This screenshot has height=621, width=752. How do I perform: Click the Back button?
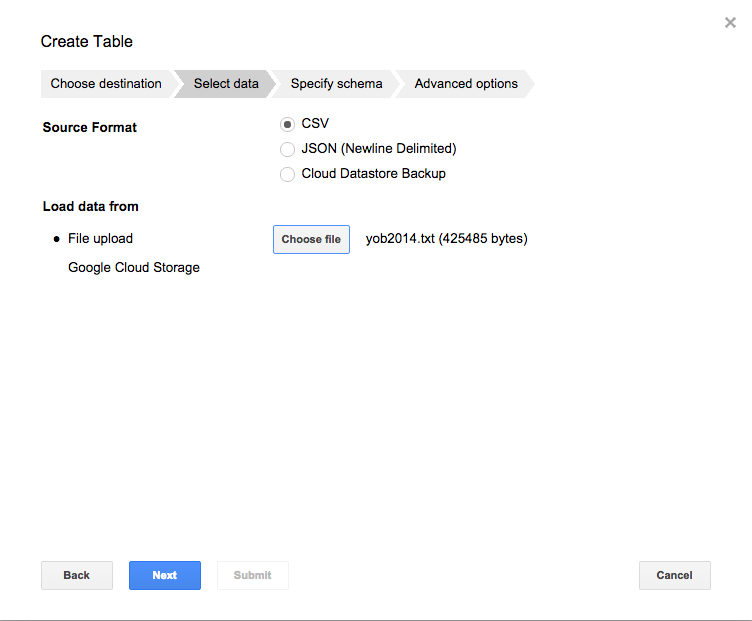click(x=77, y=575)
